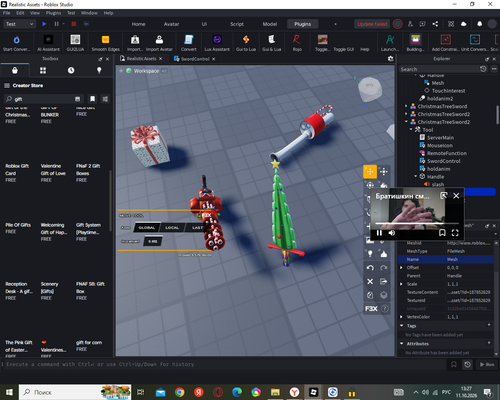Toggle fullscreen on the floating video
Viewport: 500px width, 400px height.
(x=455, y=233)
